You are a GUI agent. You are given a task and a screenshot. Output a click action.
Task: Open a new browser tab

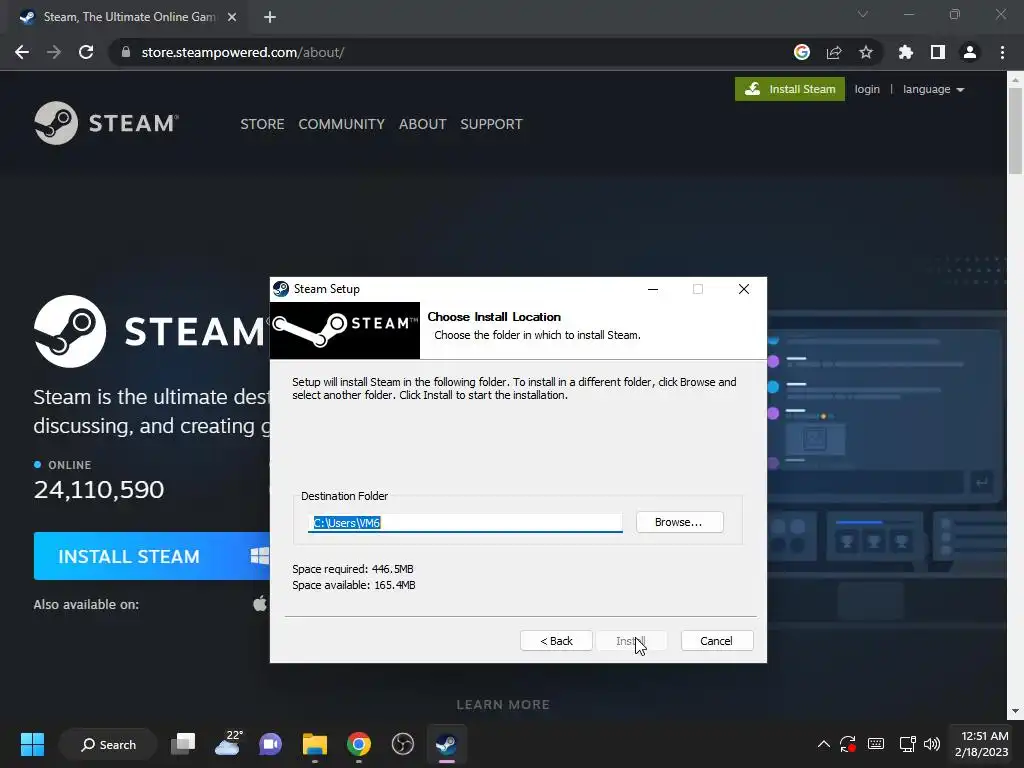point(270,18)
